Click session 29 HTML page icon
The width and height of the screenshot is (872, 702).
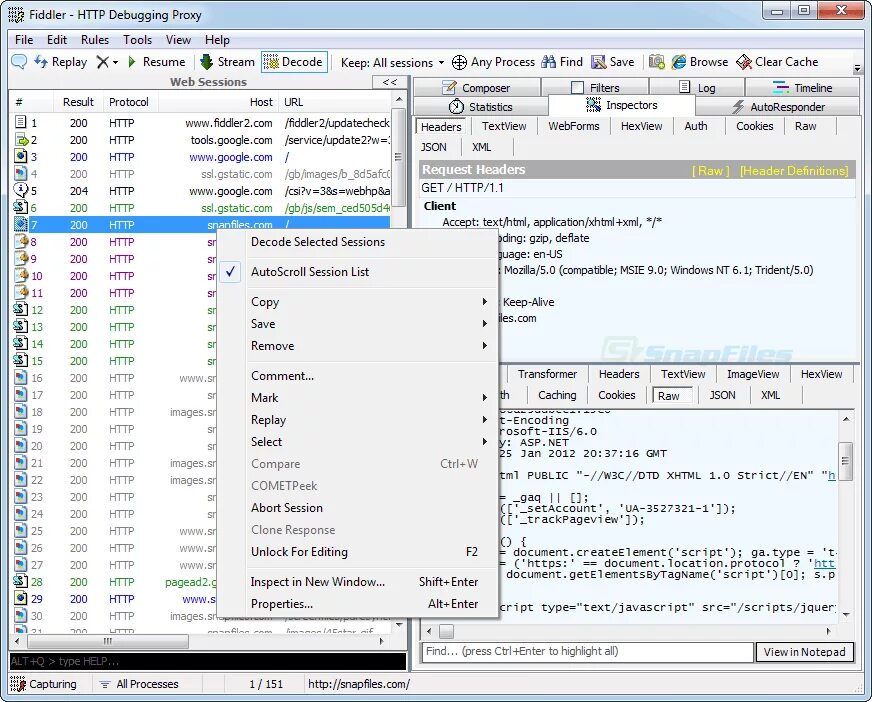pos(21,599)
